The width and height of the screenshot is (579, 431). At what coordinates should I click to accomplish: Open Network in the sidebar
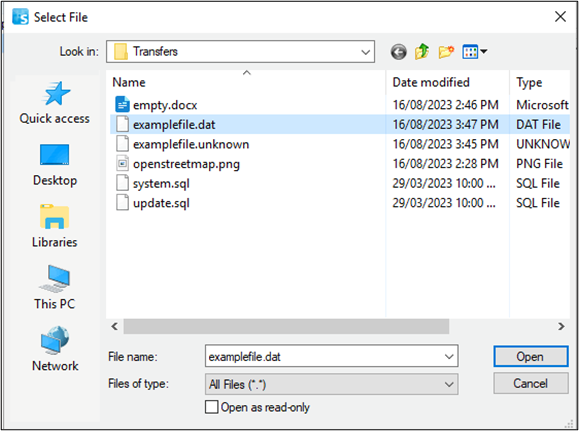[55, 349]
